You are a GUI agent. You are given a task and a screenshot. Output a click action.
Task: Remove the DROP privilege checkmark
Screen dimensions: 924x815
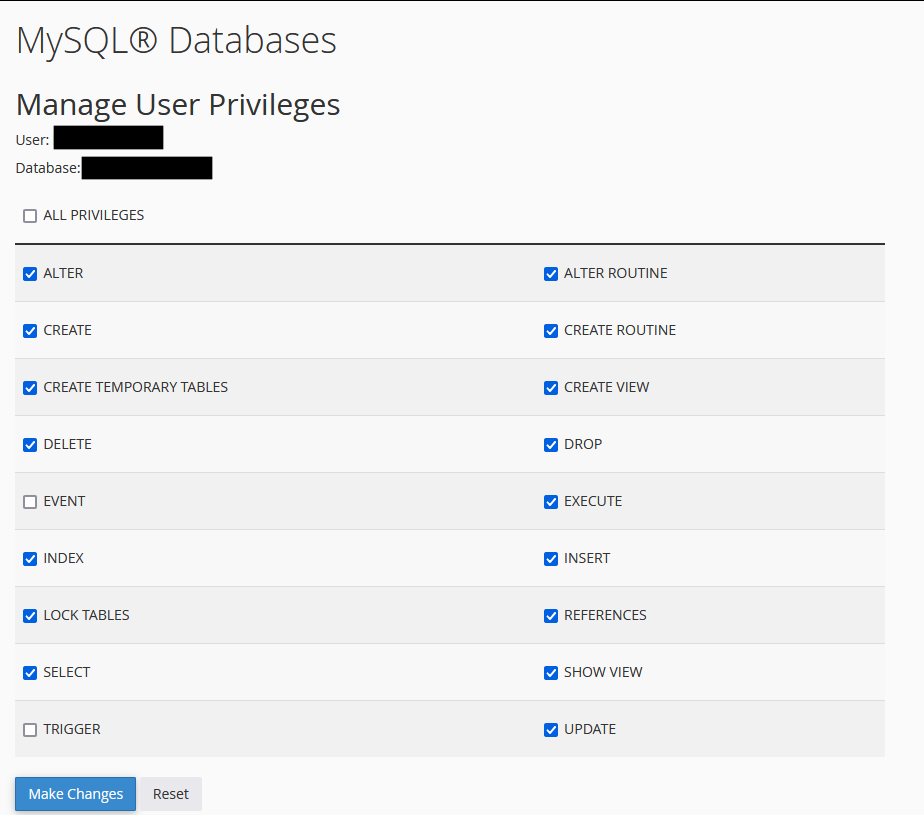coord(551,445)
